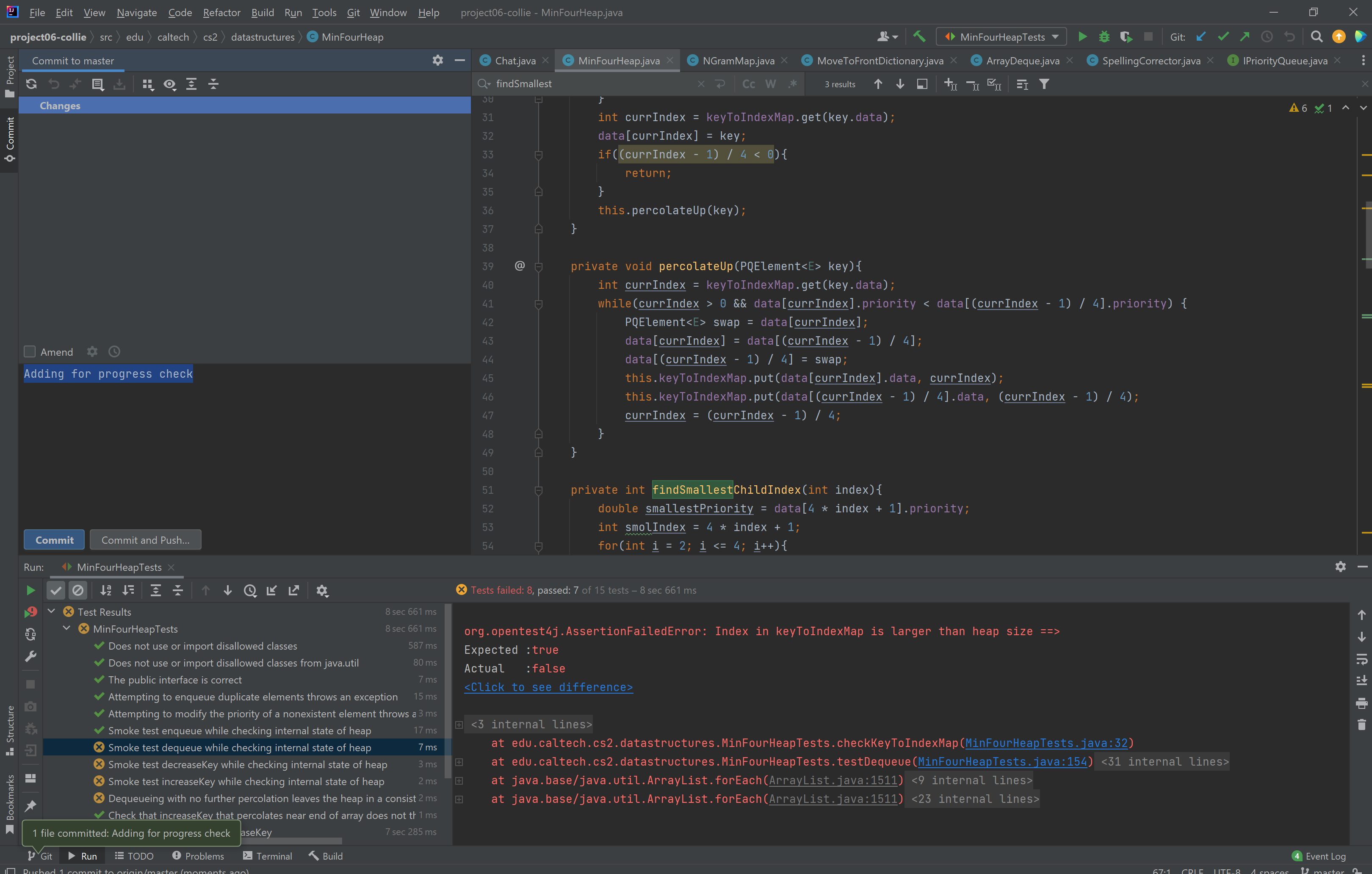Image resolution: width=1372 pixels, height=874 pixels.
Task: Click the Commit and Push button
Action: [145, 539]
